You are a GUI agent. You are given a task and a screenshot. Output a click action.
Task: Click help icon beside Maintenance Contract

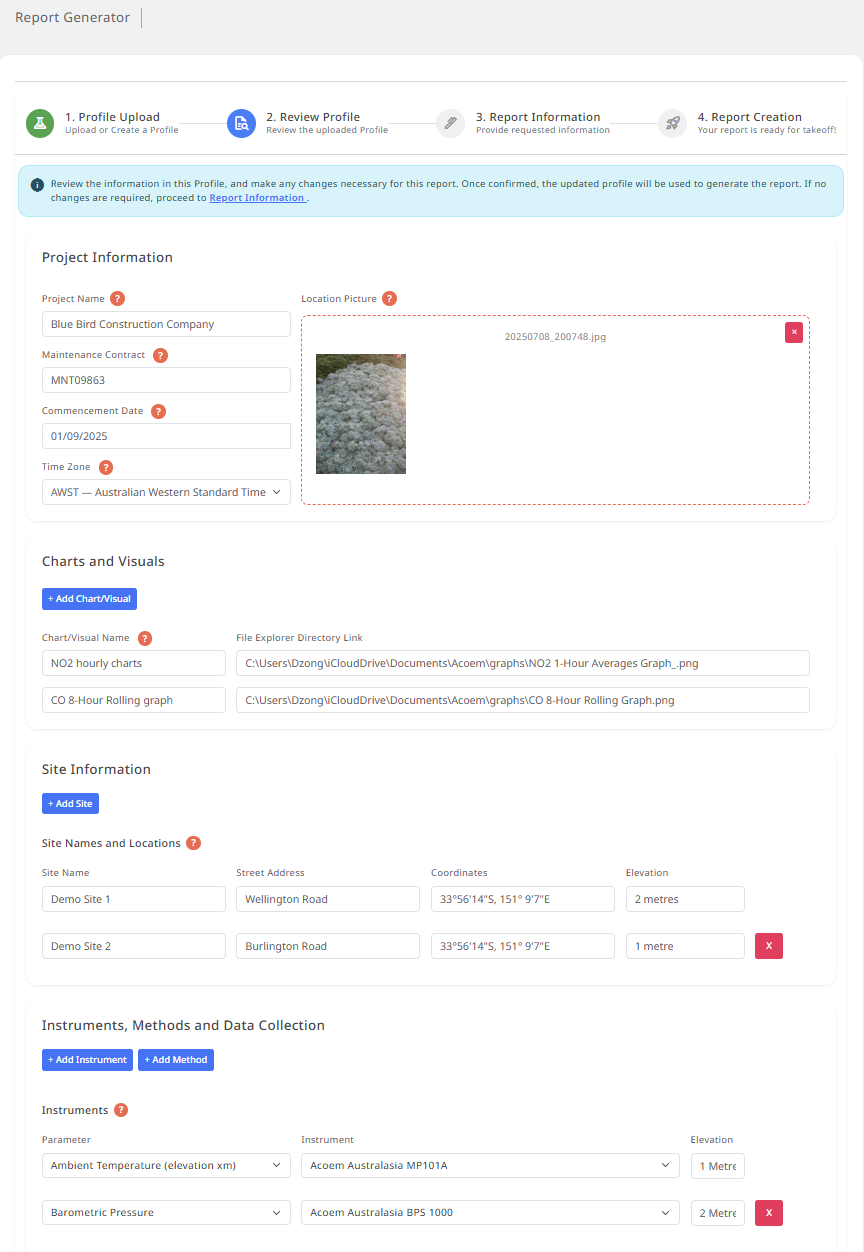160,355
